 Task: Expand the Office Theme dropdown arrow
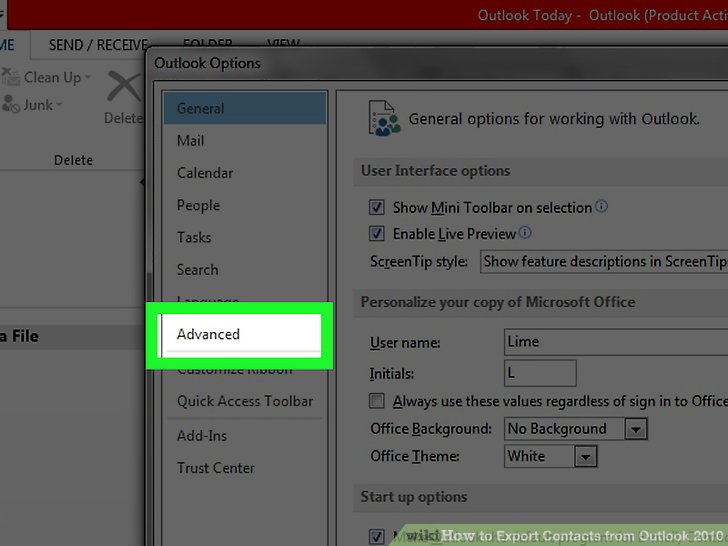[585, 456]
